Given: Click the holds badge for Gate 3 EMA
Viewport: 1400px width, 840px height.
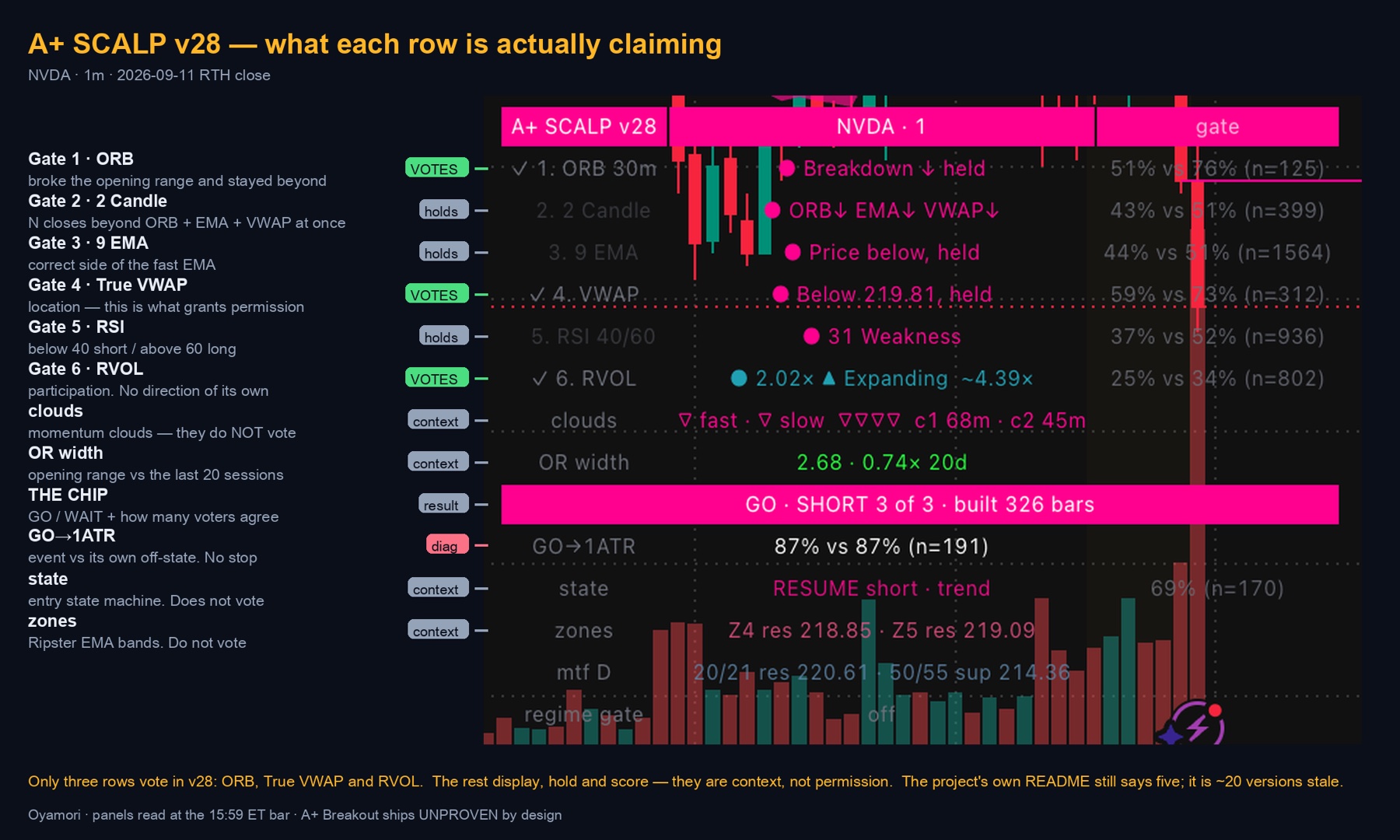Looking at the screenshot, I should [x=443, y=252].
